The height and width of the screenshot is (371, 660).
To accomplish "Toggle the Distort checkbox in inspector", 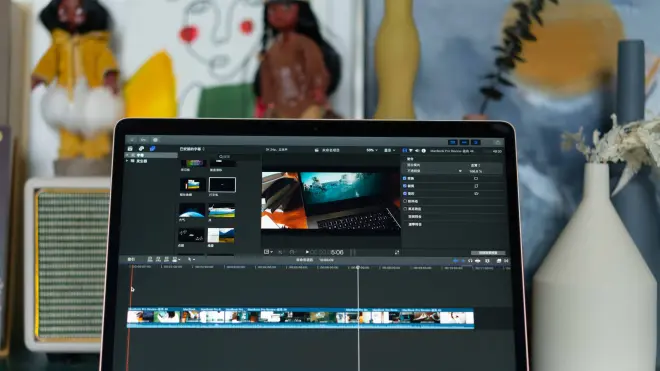I will click(405, 193).
